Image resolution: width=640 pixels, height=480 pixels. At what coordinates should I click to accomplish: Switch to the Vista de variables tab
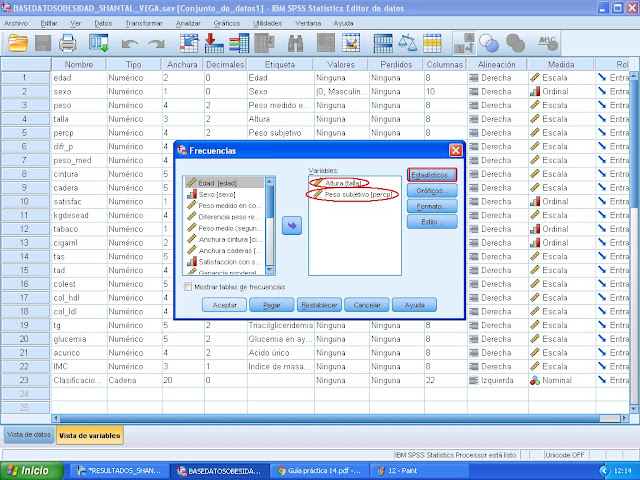pos(89,435)
